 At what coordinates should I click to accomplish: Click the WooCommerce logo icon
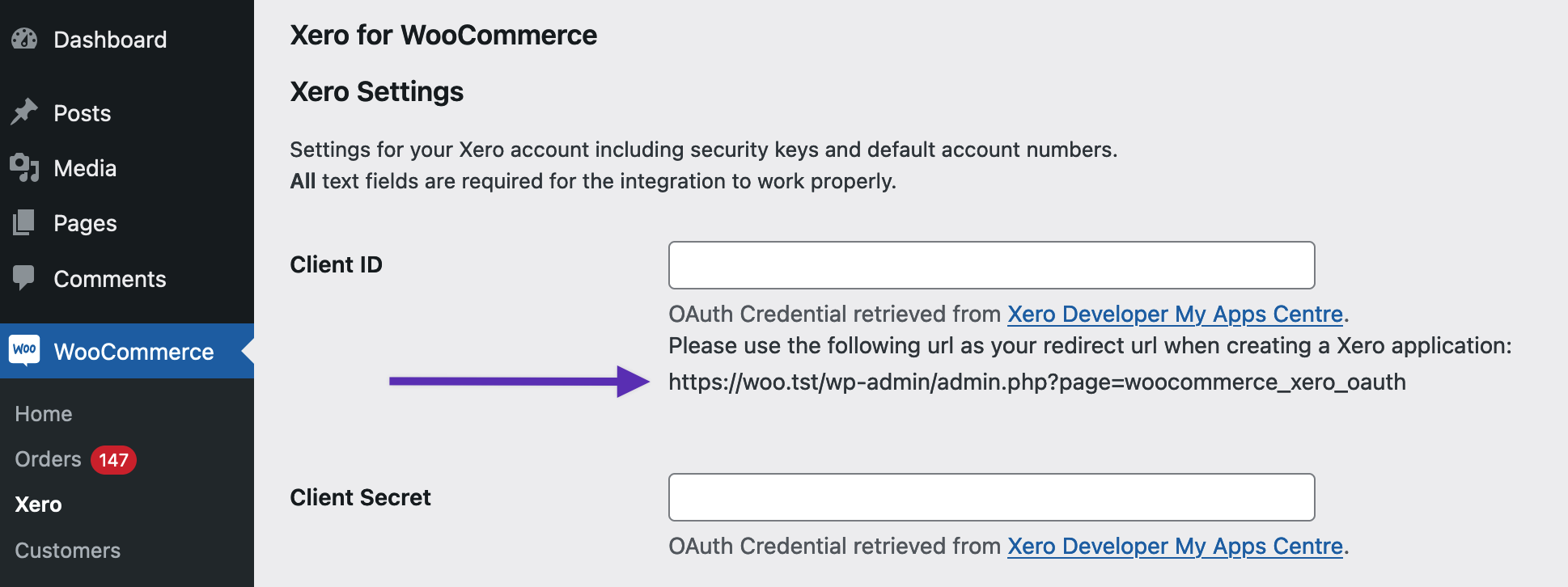point(24,351)
